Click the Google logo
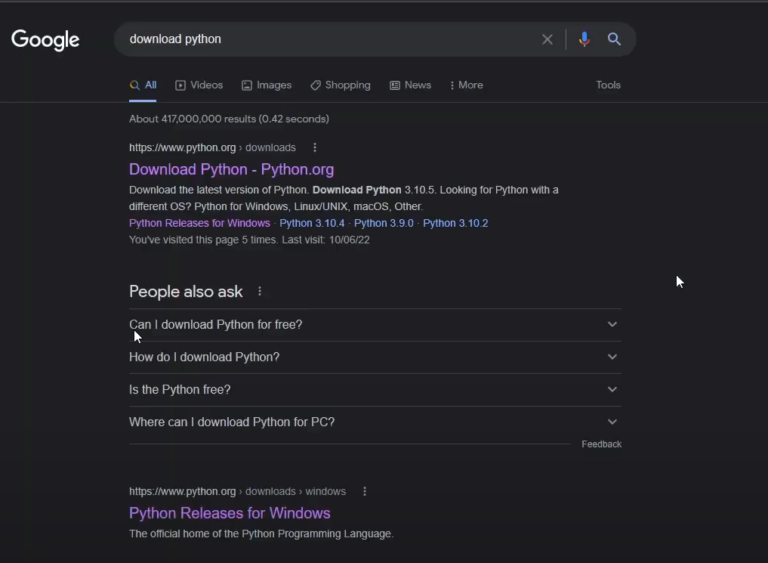The width and height of the screenshot is (768, 563). point(45,40)
